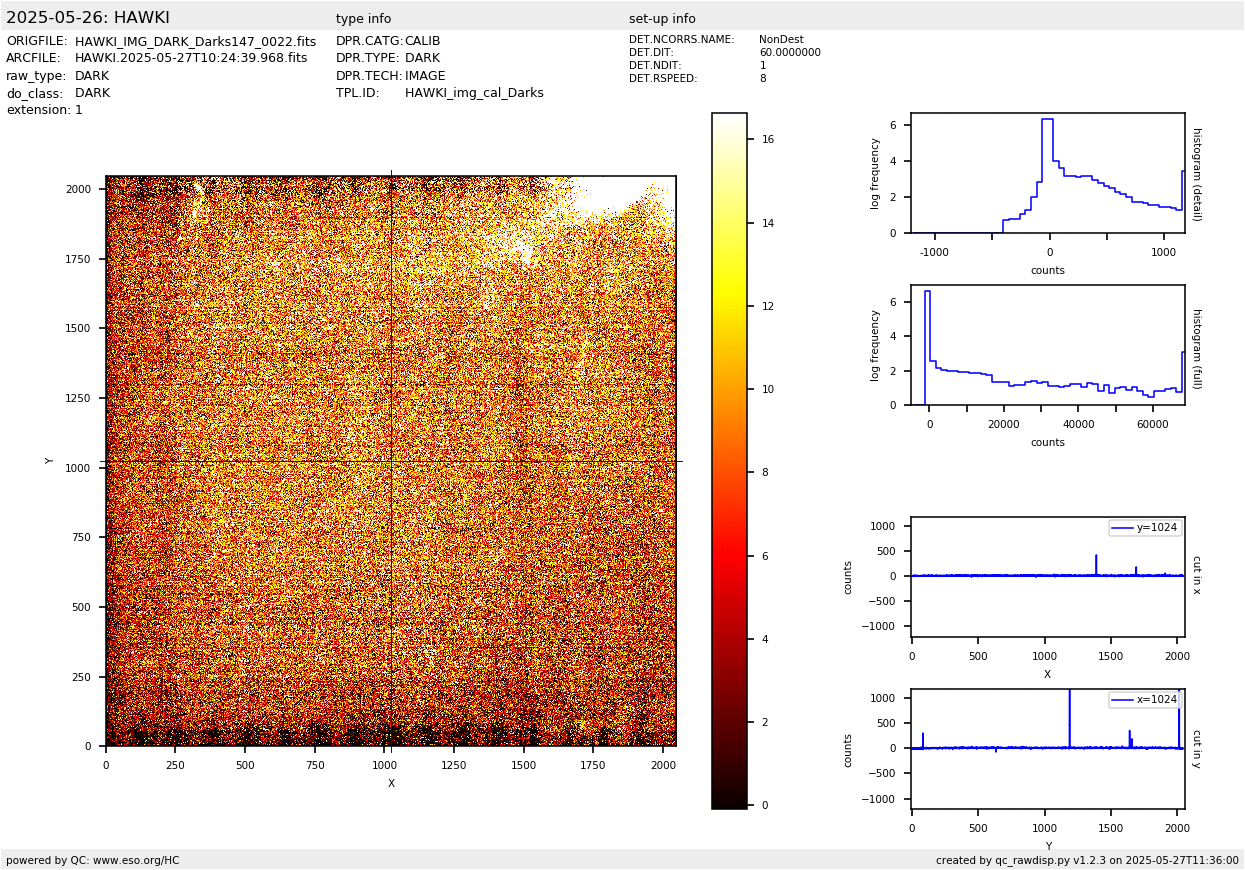Open the 'cut in y' profile plot
Viewport: 1245px width, 870px height.
[1047, 748]
